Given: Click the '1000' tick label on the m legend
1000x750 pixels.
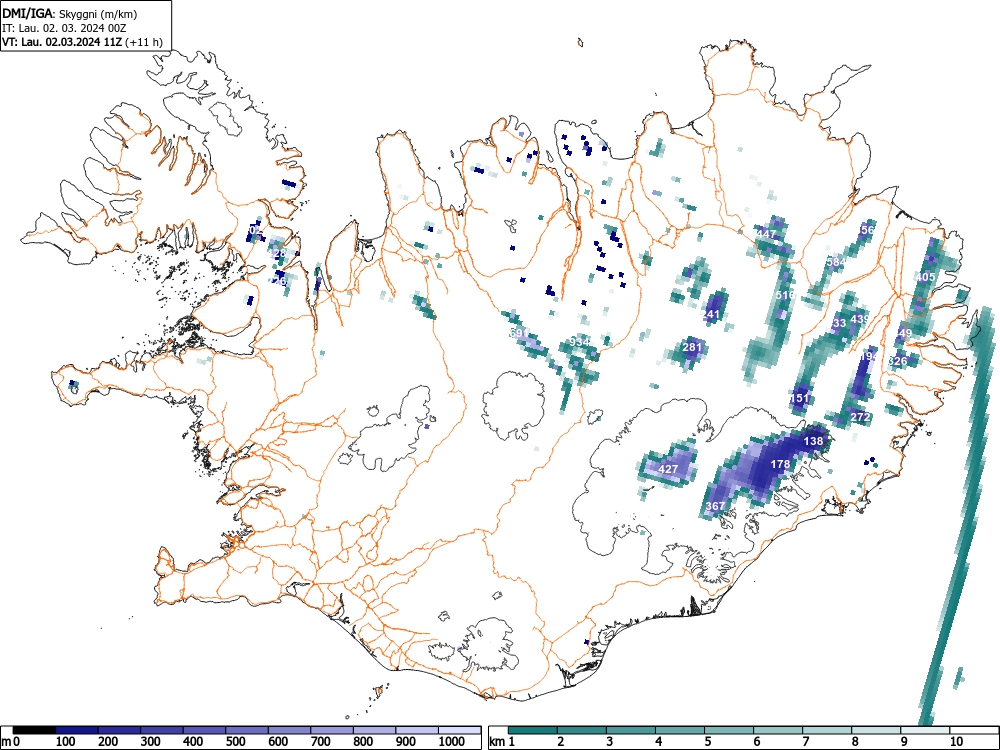Looking at the screenshot, I should tap(452, 742).
